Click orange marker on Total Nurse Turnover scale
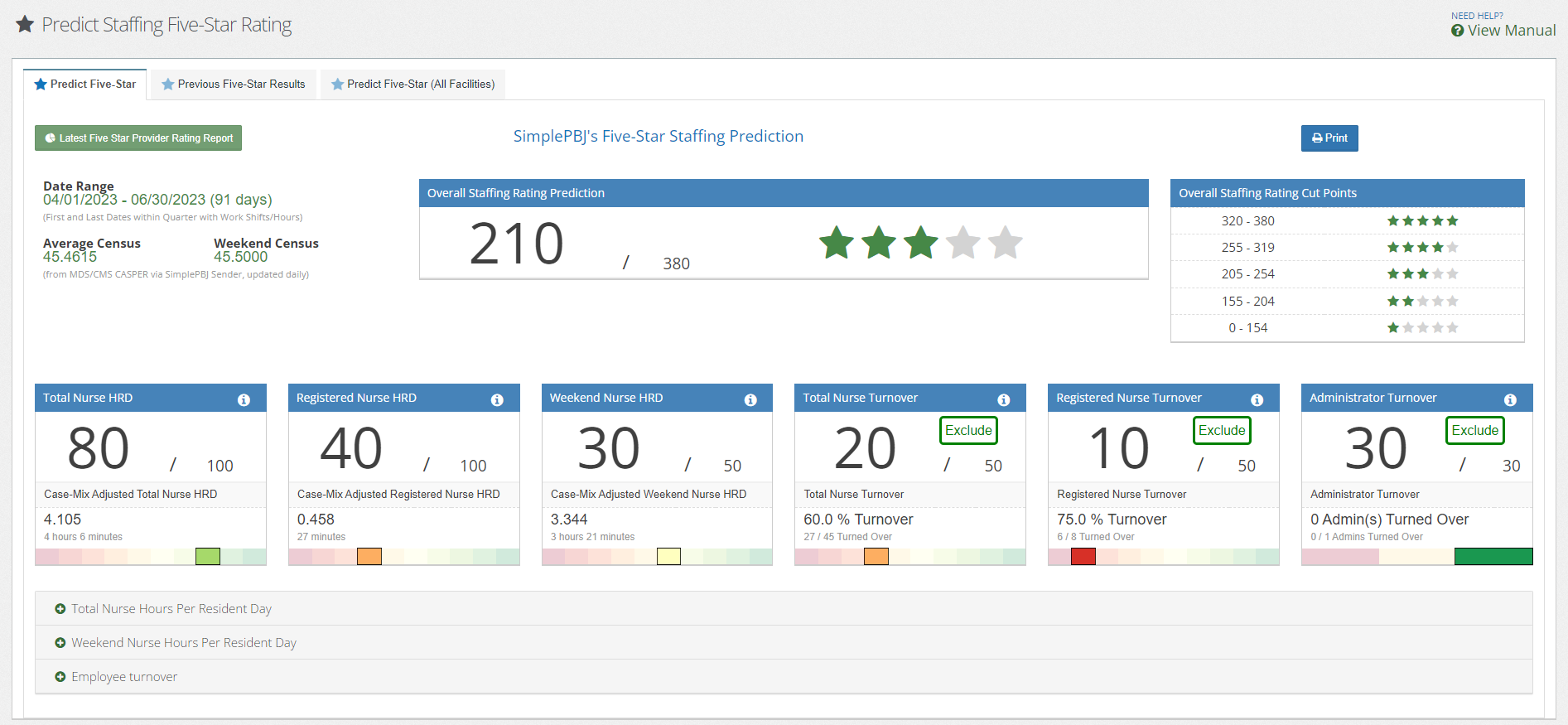Image resolution: width=1568 pixels, height=725 pixels. (x=876, y=557)
